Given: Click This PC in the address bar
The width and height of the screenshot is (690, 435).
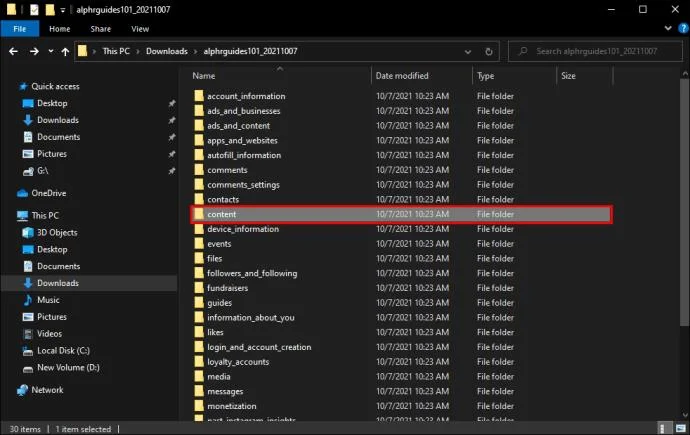Looking at the screenshot, I should [x=116, y=51].
